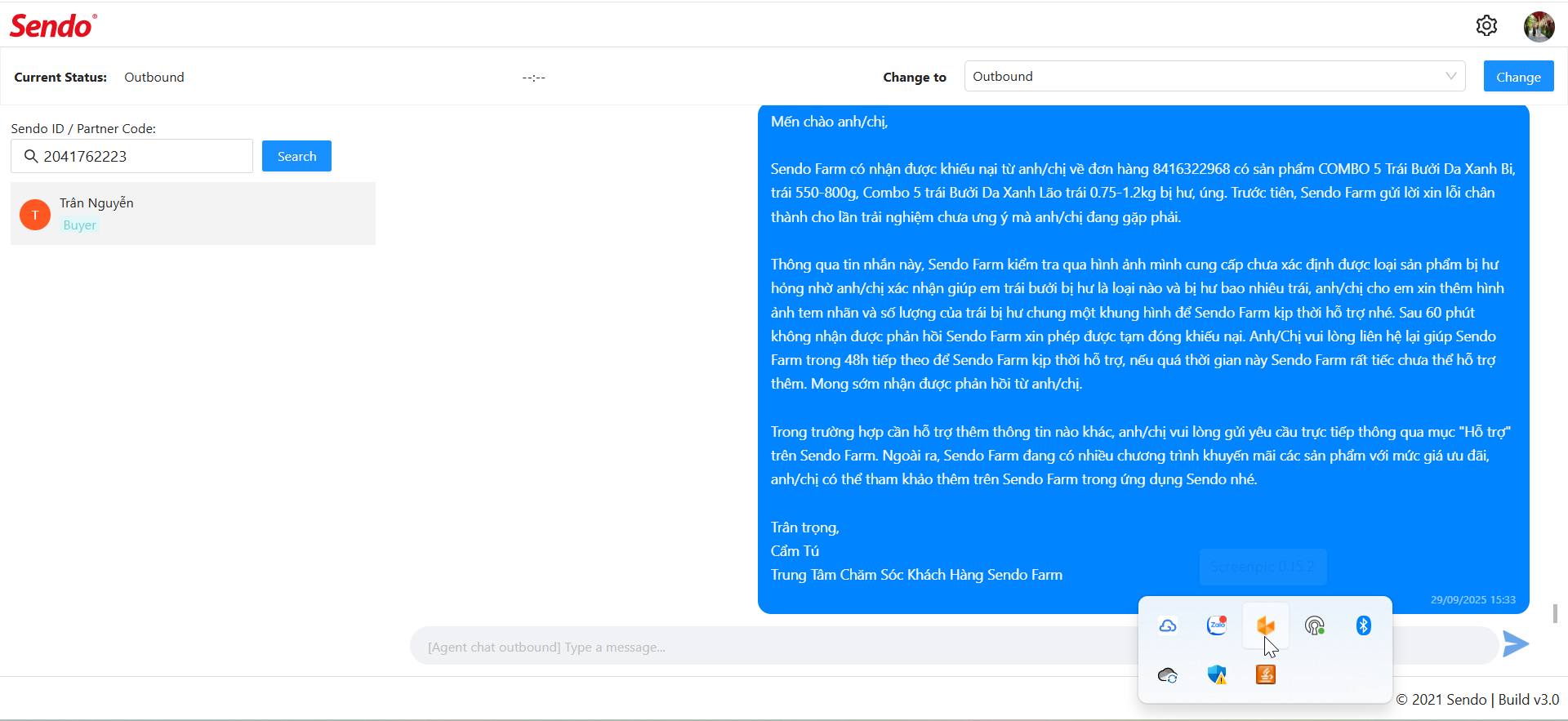Image resolution: width=1568 pixels, height=721 pixels.
Task: Open the user profile avatar
Action: pos(1539,26)
